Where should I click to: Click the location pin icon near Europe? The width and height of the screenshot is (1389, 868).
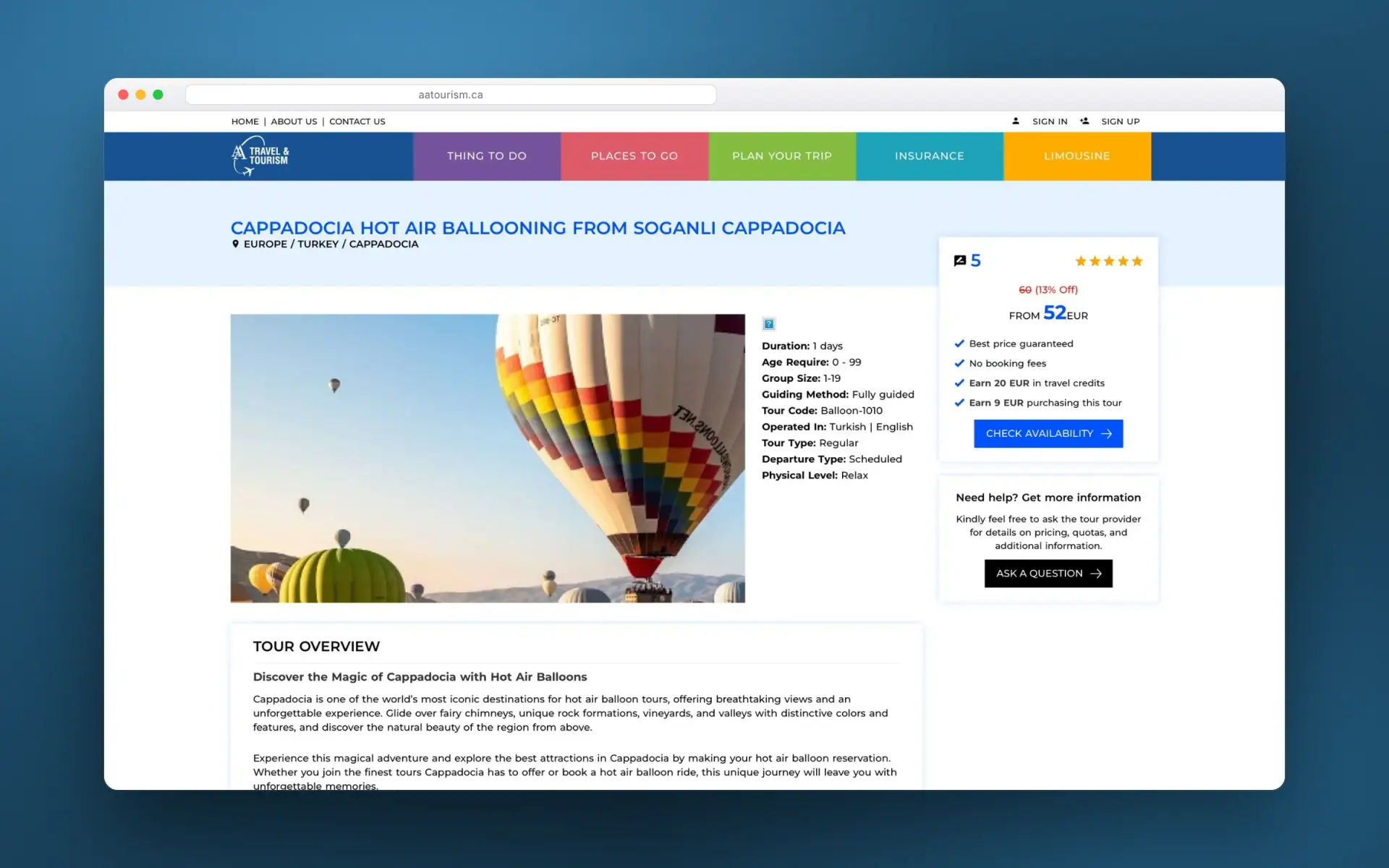click(235, 244)
